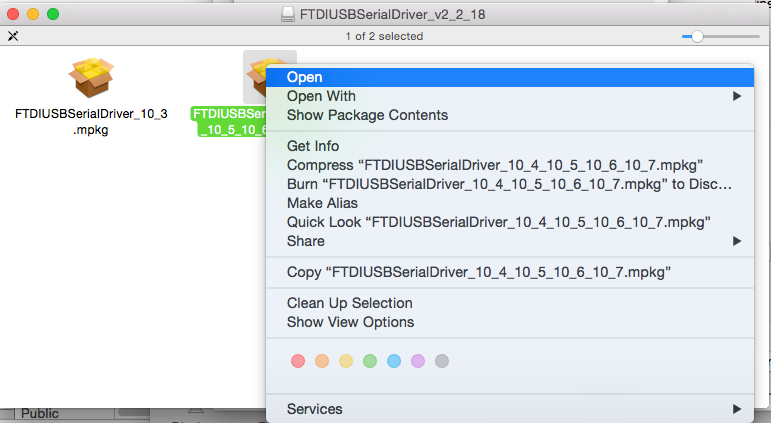Choose Get Info in context menu
Screen dimensions: 771x423
pos(510,146)
